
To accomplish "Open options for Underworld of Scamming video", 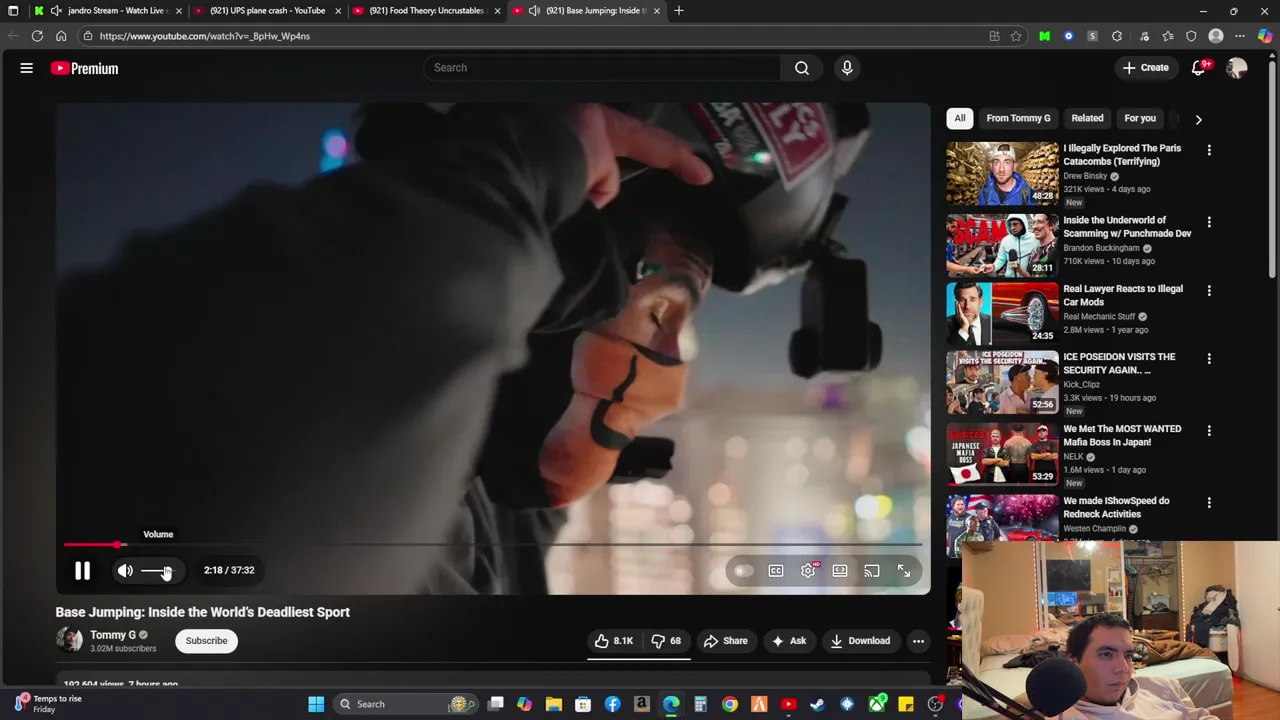I will coord(1209,222).
